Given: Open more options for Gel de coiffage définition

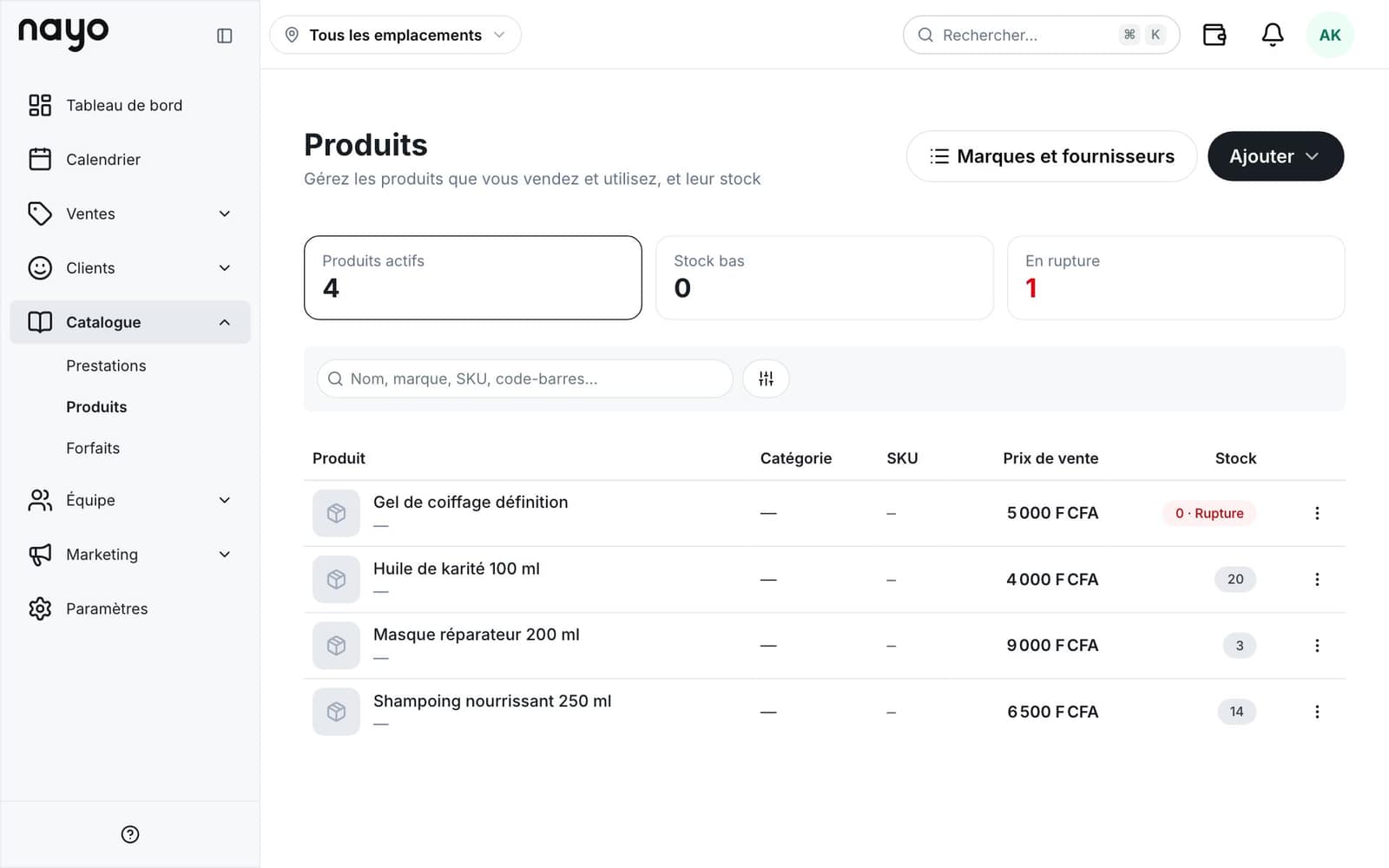Looking at the screenshot, I should 1317,513.
